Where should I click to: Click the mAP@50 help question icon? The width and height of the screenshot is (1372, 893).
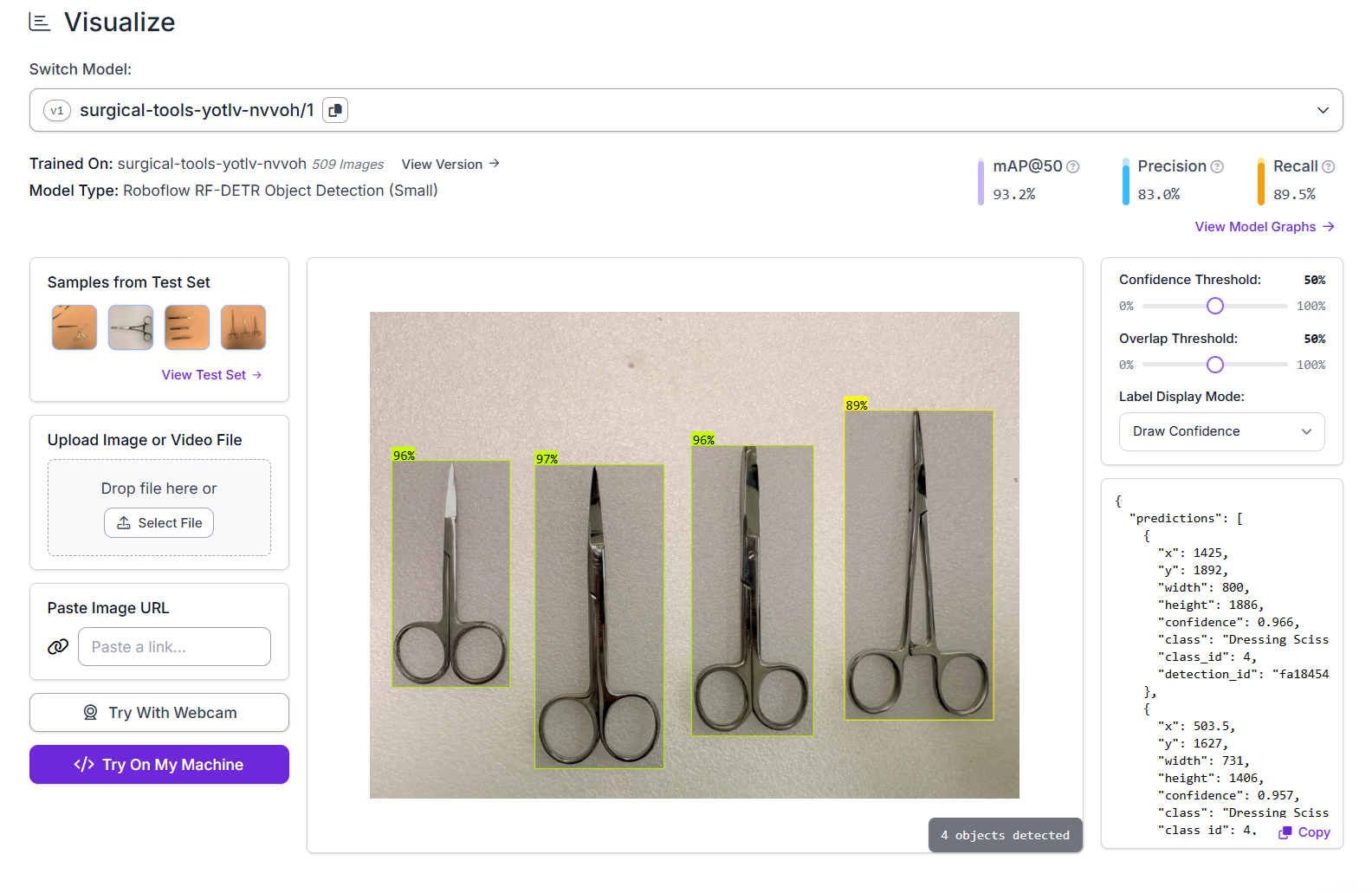(1072, 166)
